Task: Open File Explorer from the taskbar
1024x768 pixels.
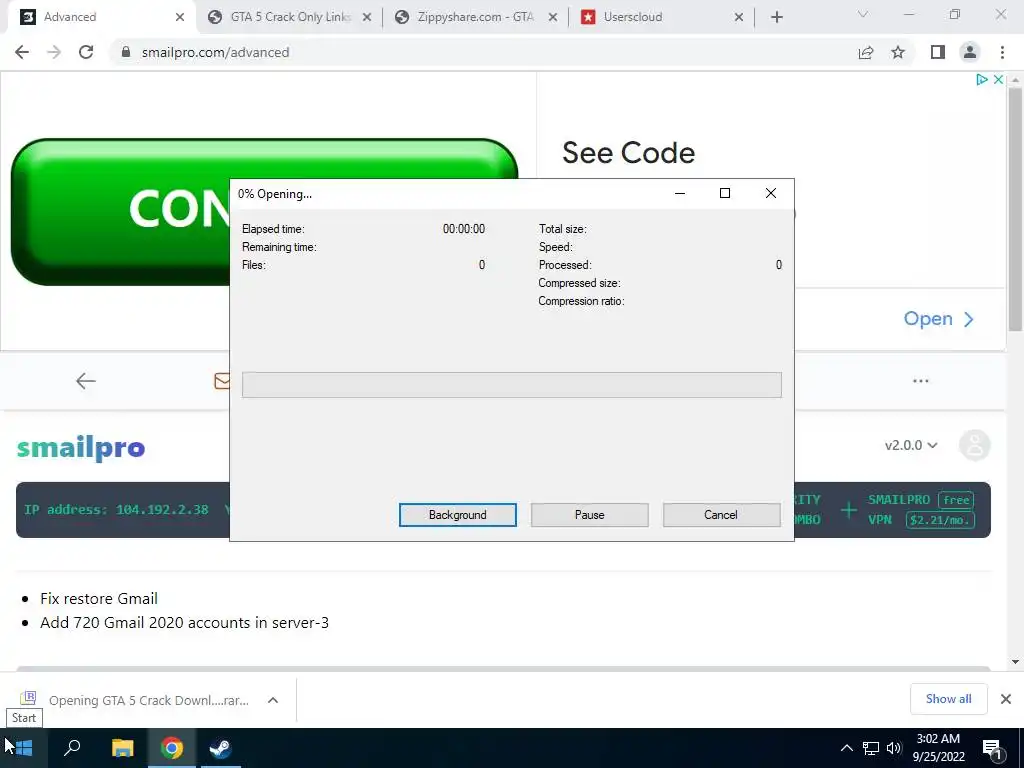Action: (x=122, y=748)
